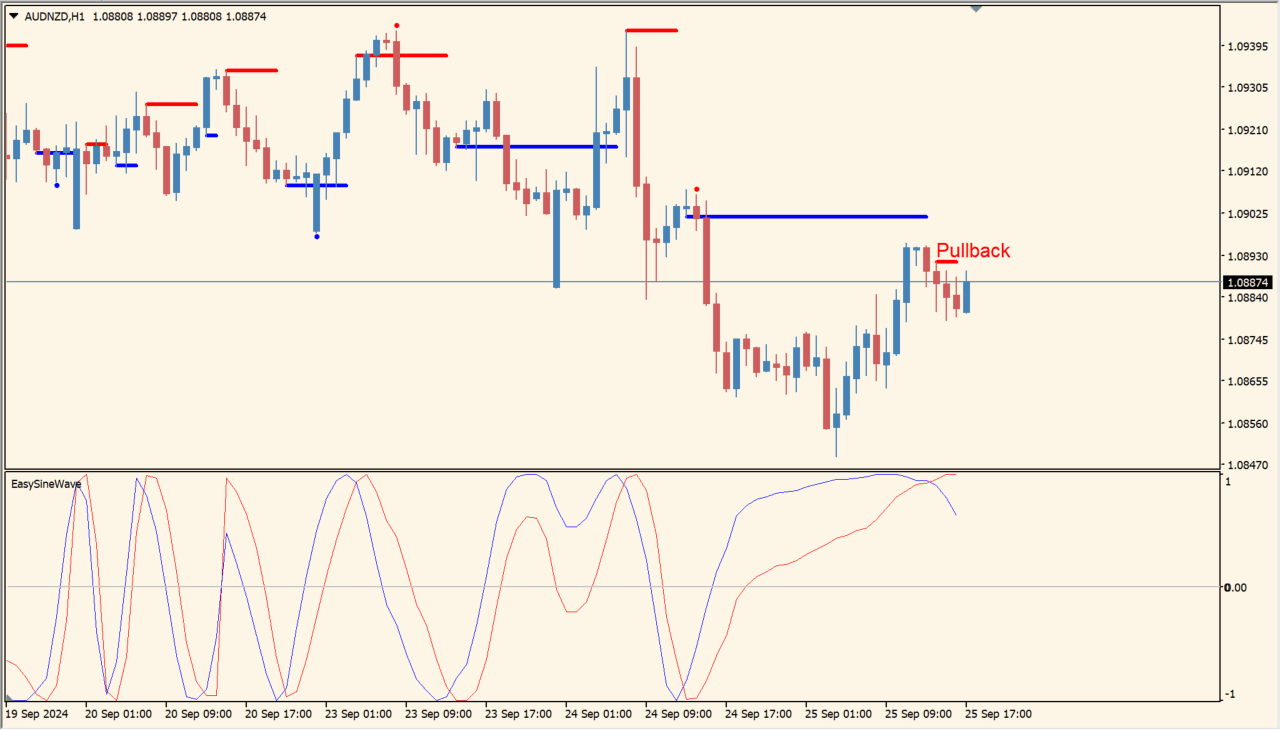The width and height of the screenshot is (1280, 730).
Task: Click the short red line beneath Pullback
Action: point(947,262)
